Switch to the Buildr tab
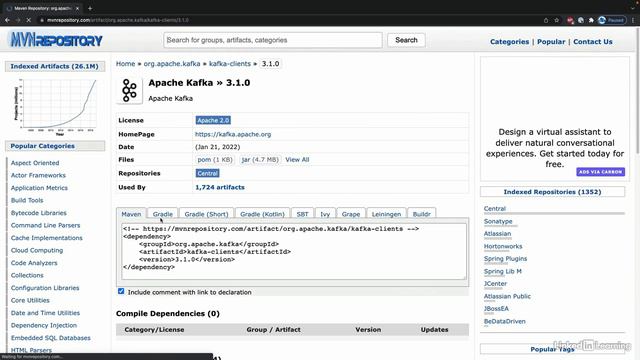The height and width of the screenshot is (360, 640). point(422,214)
